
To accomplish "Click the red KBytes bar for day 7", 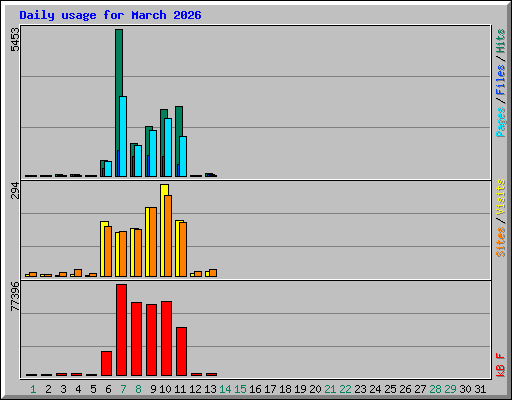I will pos(122,330).
